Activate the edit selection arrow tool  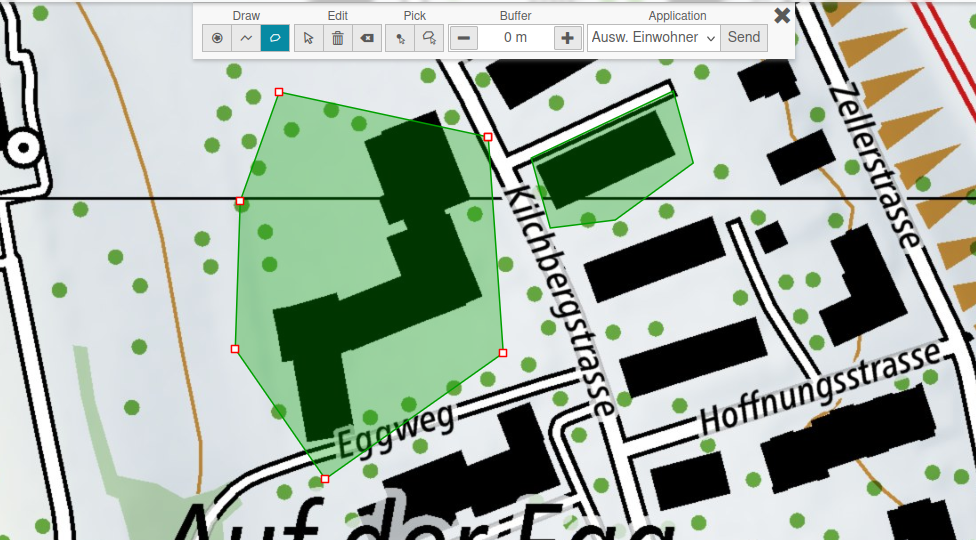[x=309, y=38]
